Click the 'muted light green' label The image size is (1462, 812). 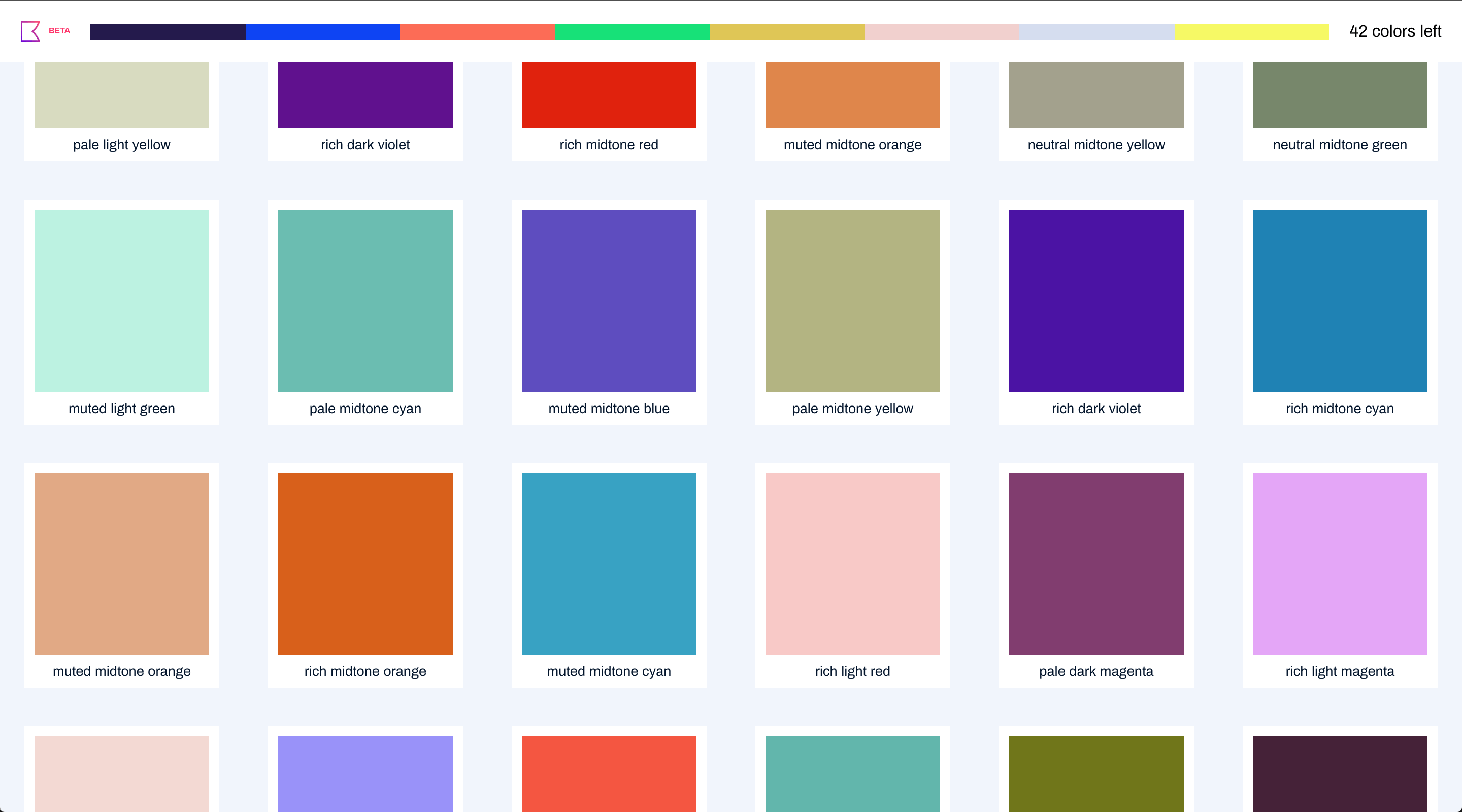pos(121,409)
